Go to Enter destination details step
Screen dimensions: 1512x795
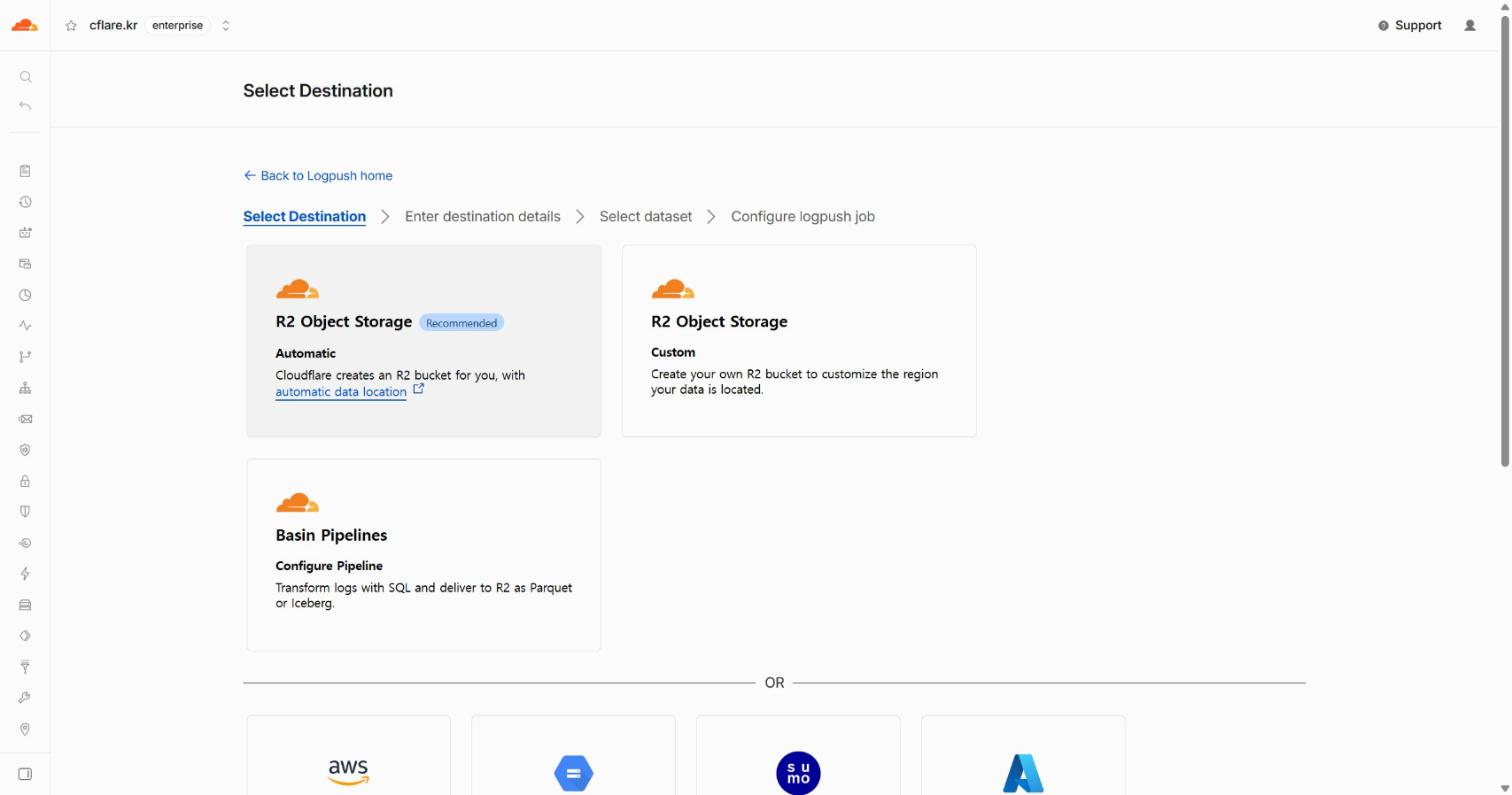click(483, 217)
